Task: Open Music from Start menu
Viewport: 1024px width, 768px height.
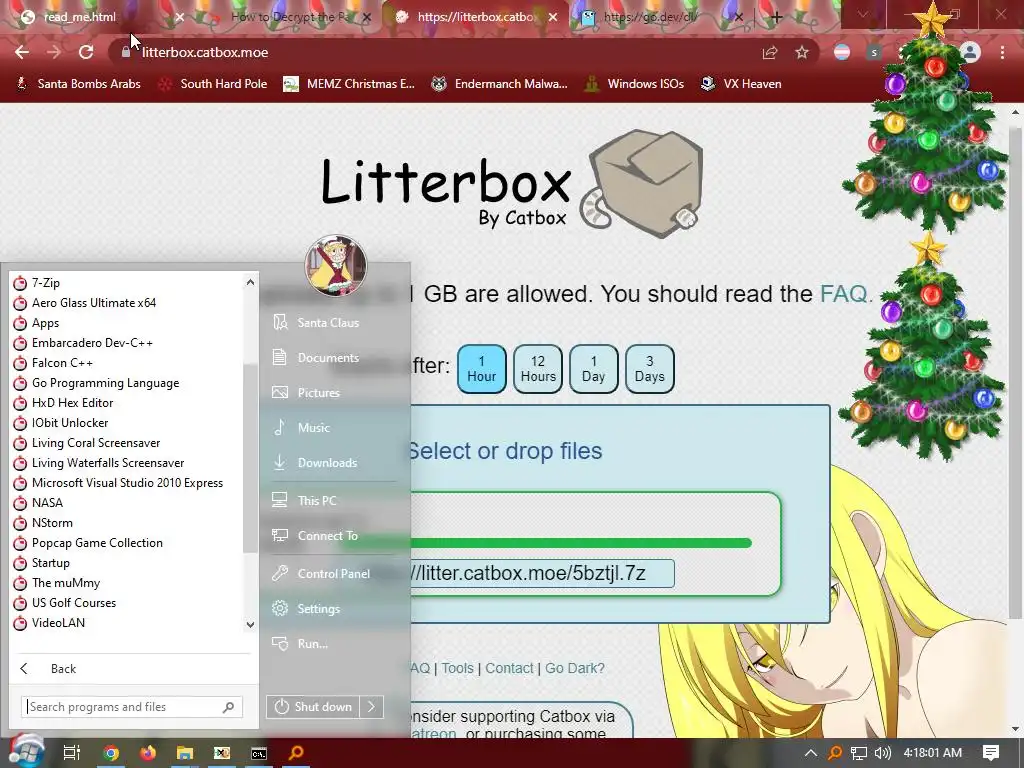Action: click(x=313, y=428)
